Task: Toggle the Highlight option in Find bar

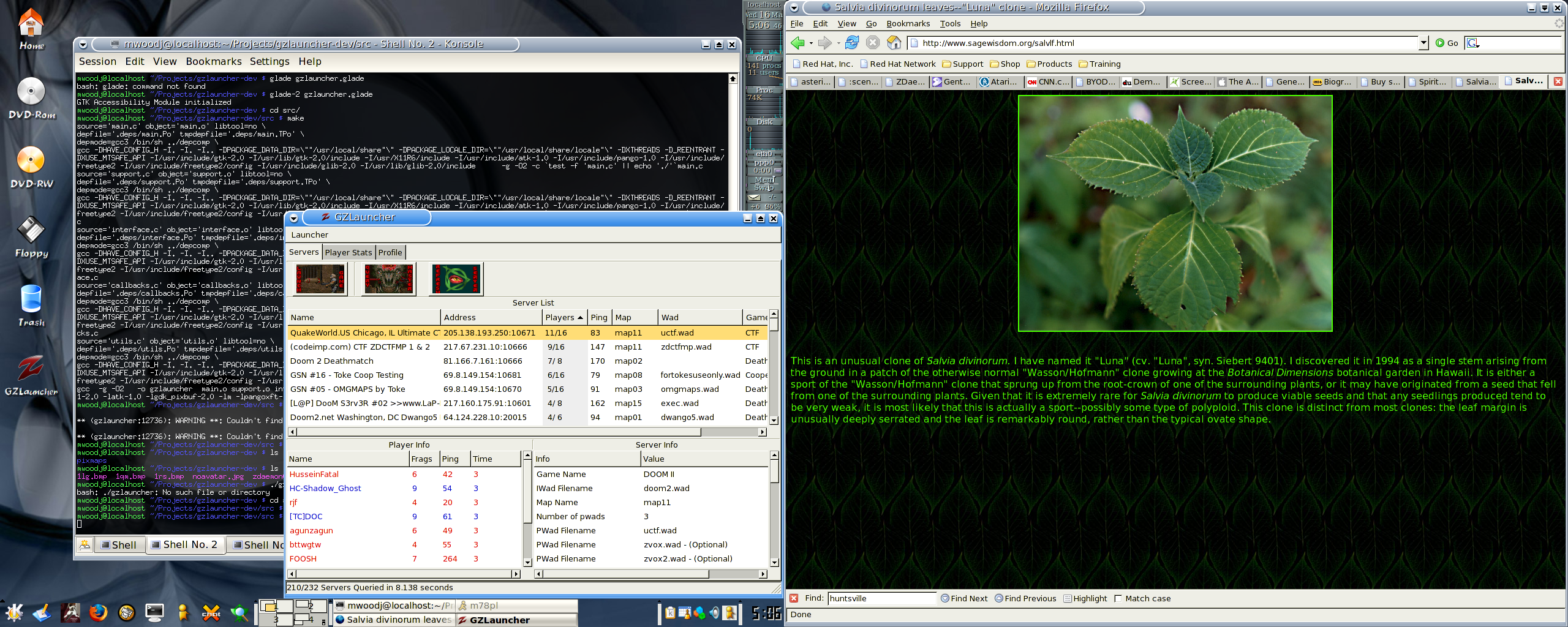Action: (1085, 599)
